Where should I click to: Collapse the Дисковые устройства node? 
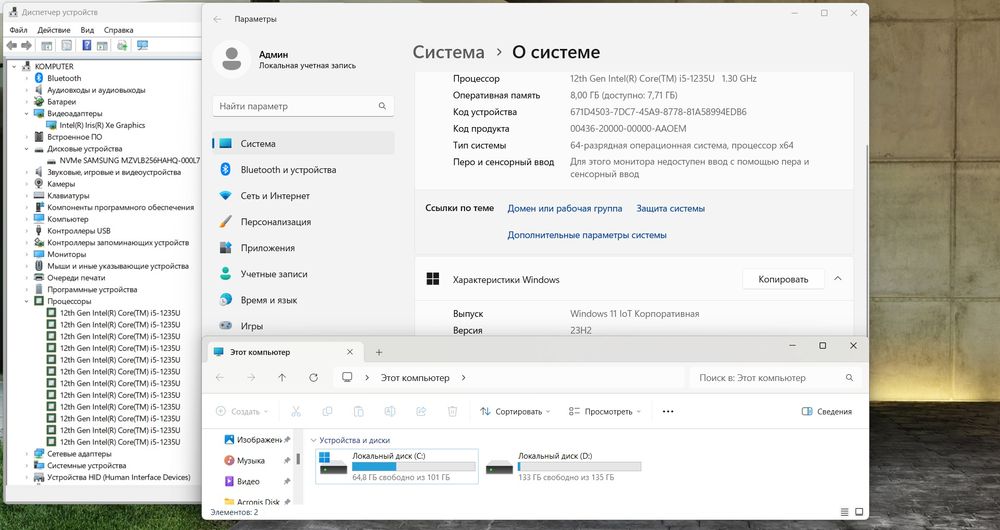click(x=27, y=149)
